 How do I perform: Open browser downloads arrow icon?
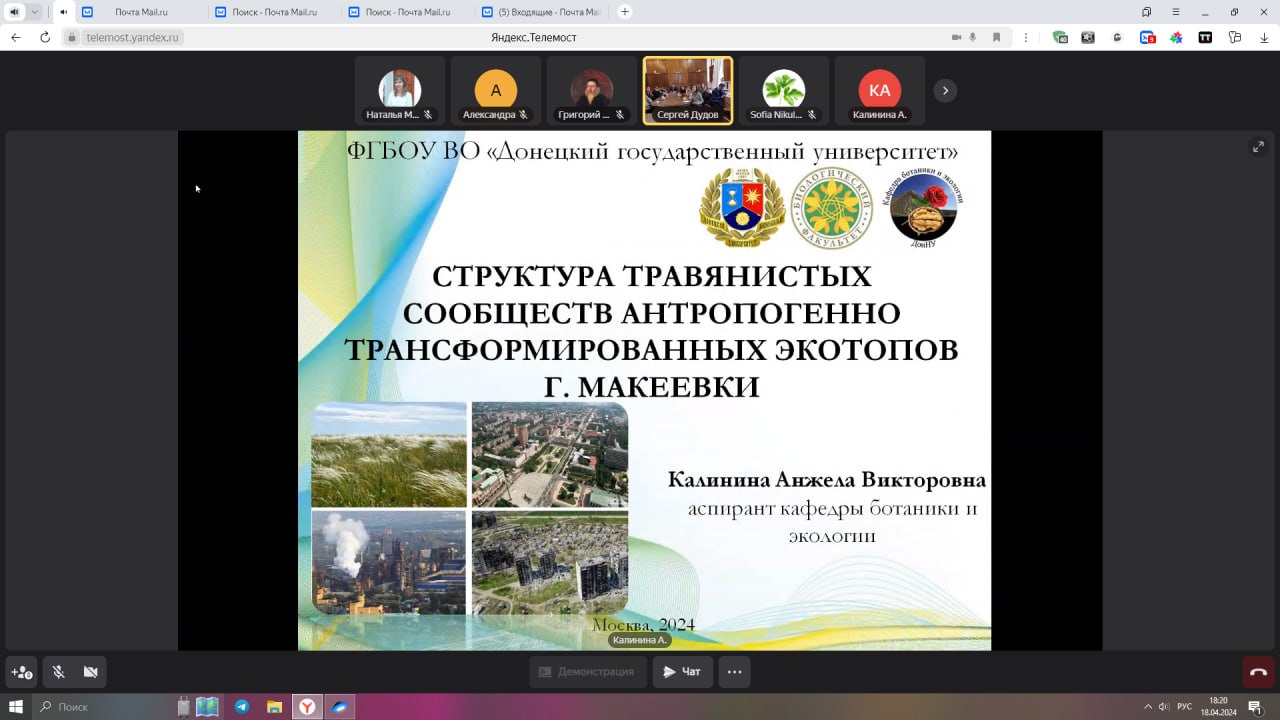point(1263,37)
